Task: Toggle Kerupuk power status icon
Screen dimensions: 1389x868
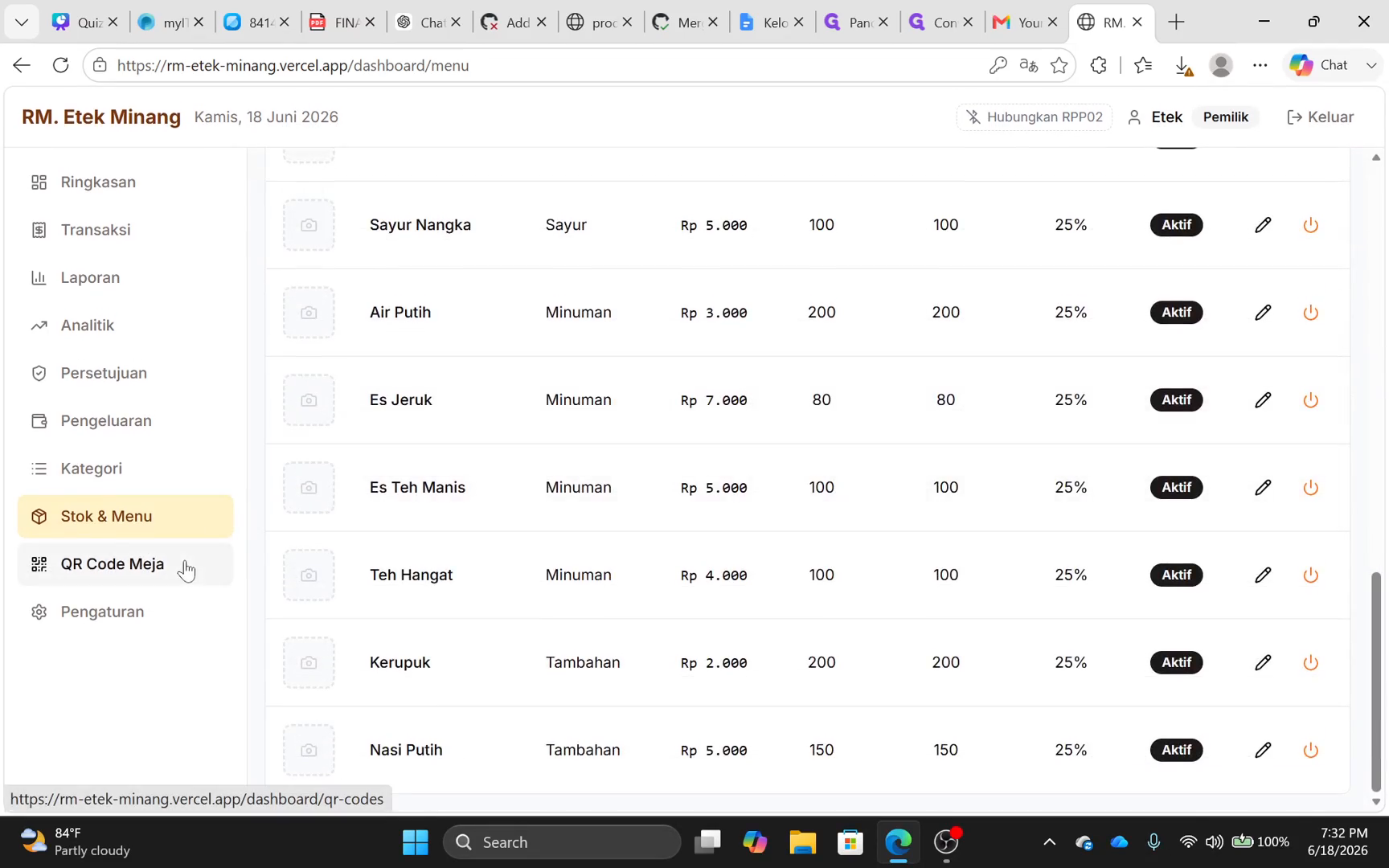Action: point(1310,663)
